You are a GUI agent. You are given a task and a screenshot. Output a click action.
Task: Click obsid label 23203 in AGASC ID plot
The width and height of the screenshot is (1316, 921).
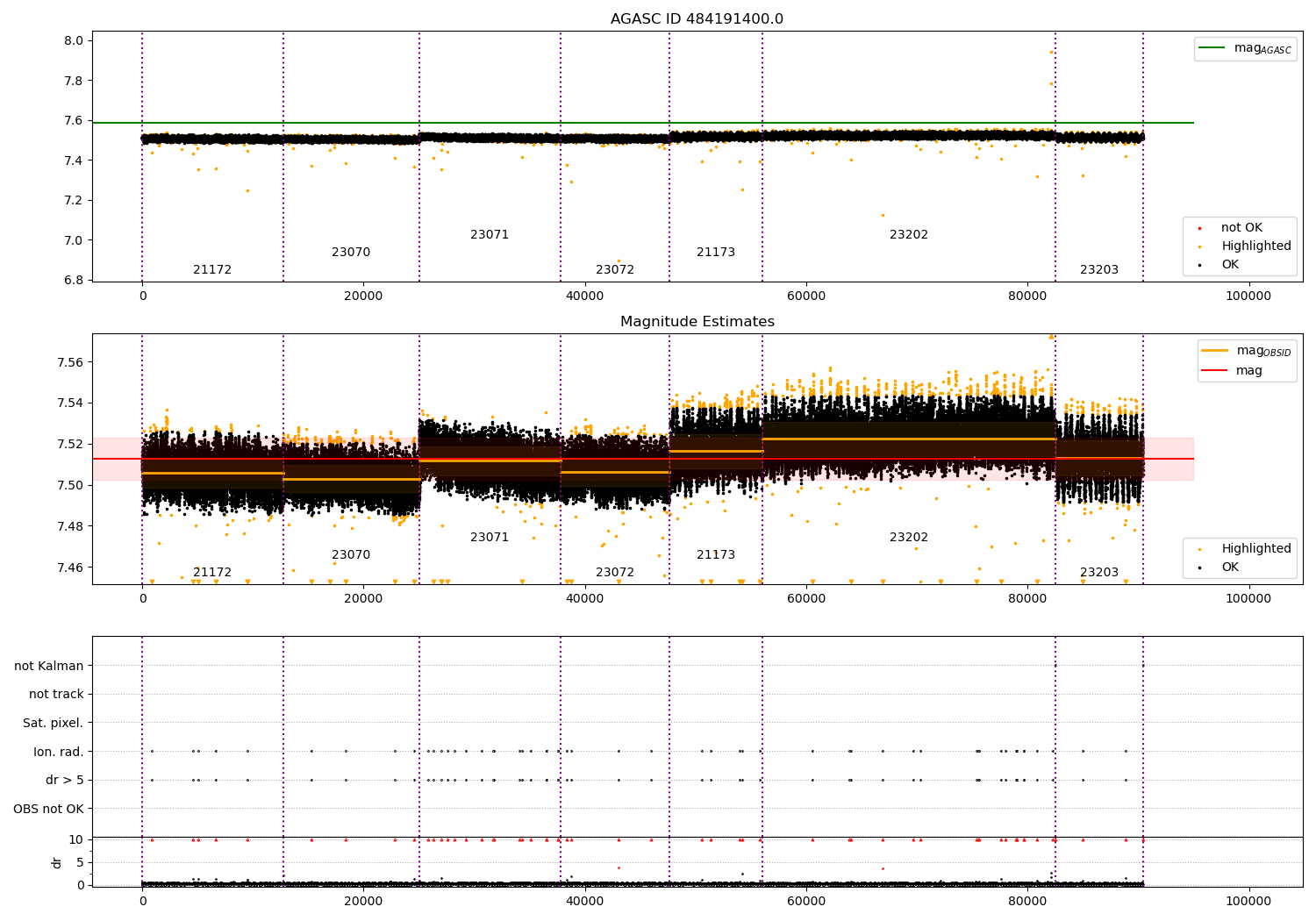pos(1099,270)
